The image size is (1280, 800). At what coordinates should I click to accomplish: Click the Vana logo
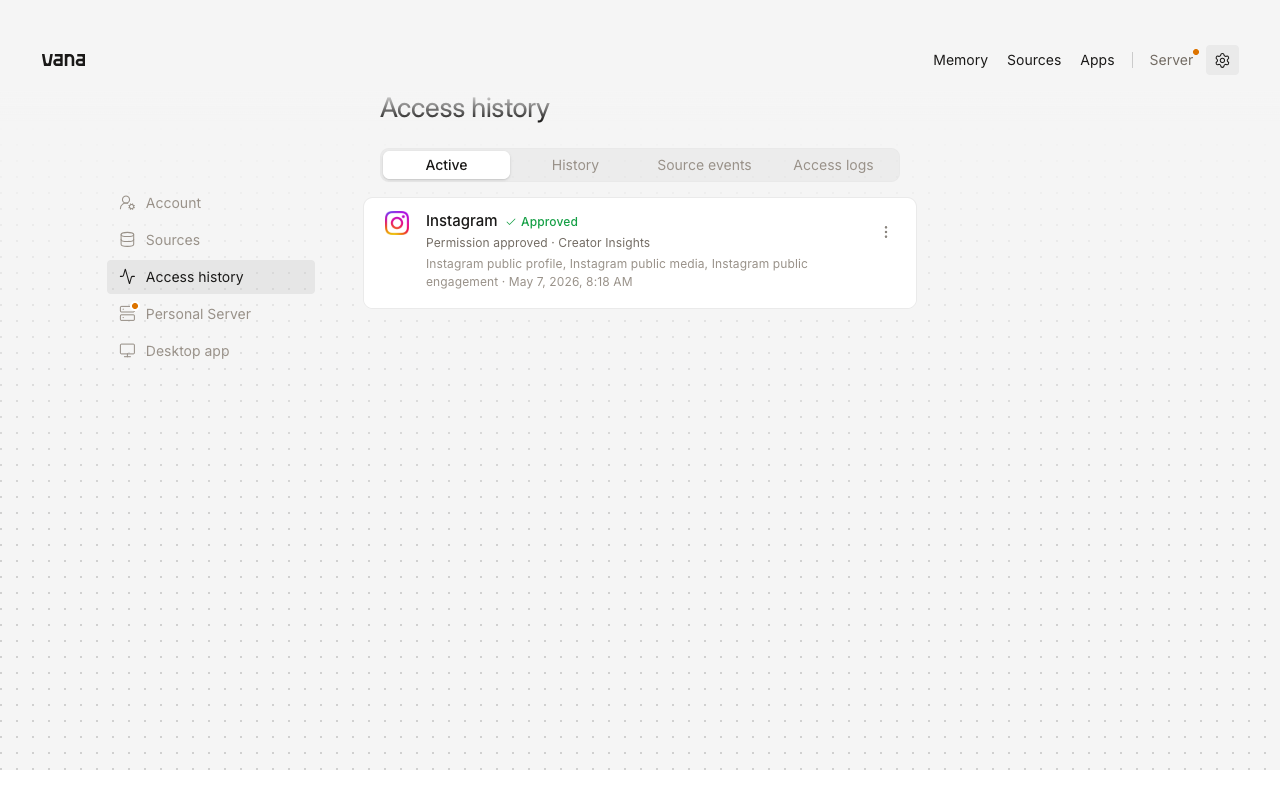63,60
